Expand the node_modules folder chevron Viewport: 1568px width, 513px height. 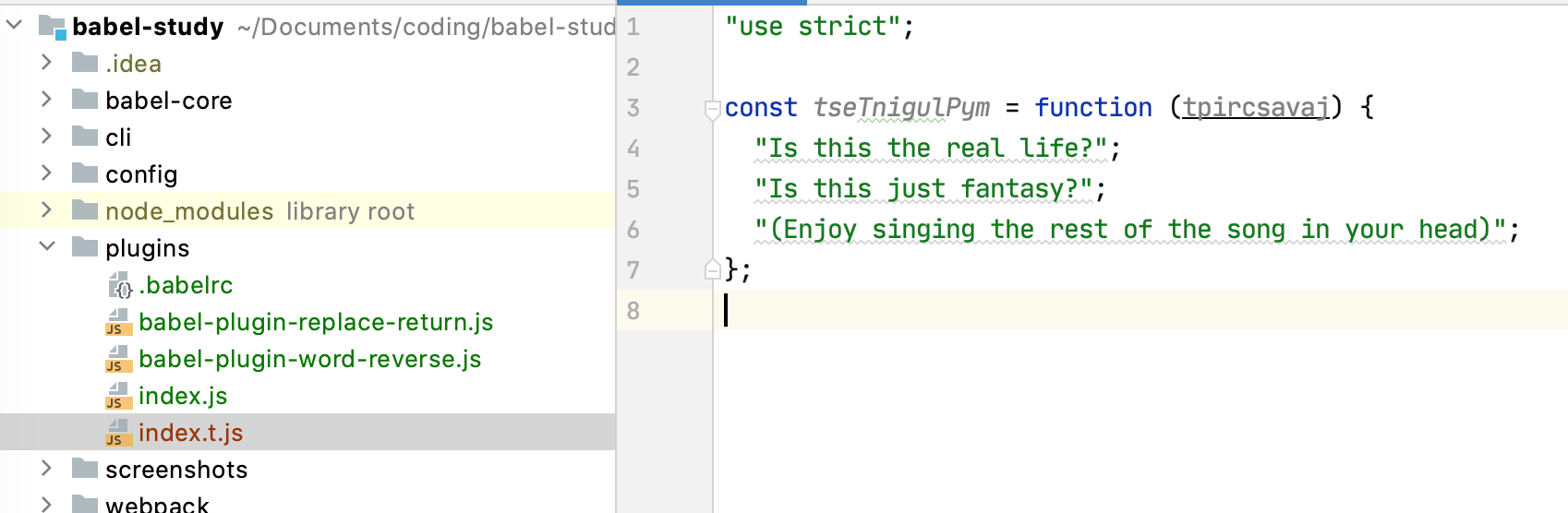point(46,209)
